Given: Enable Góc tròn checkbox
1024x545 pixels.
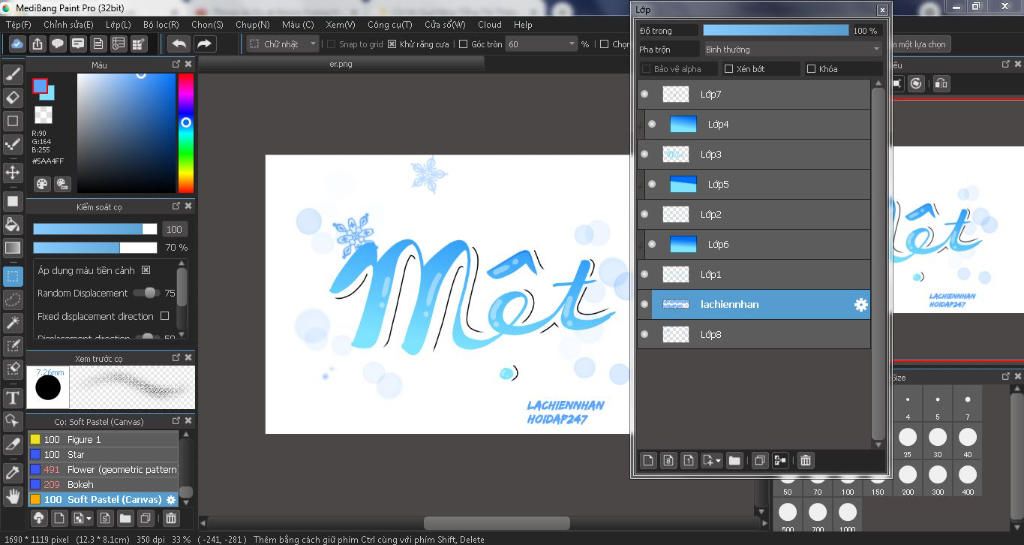Looking at the screenshot, I should 463,44.
